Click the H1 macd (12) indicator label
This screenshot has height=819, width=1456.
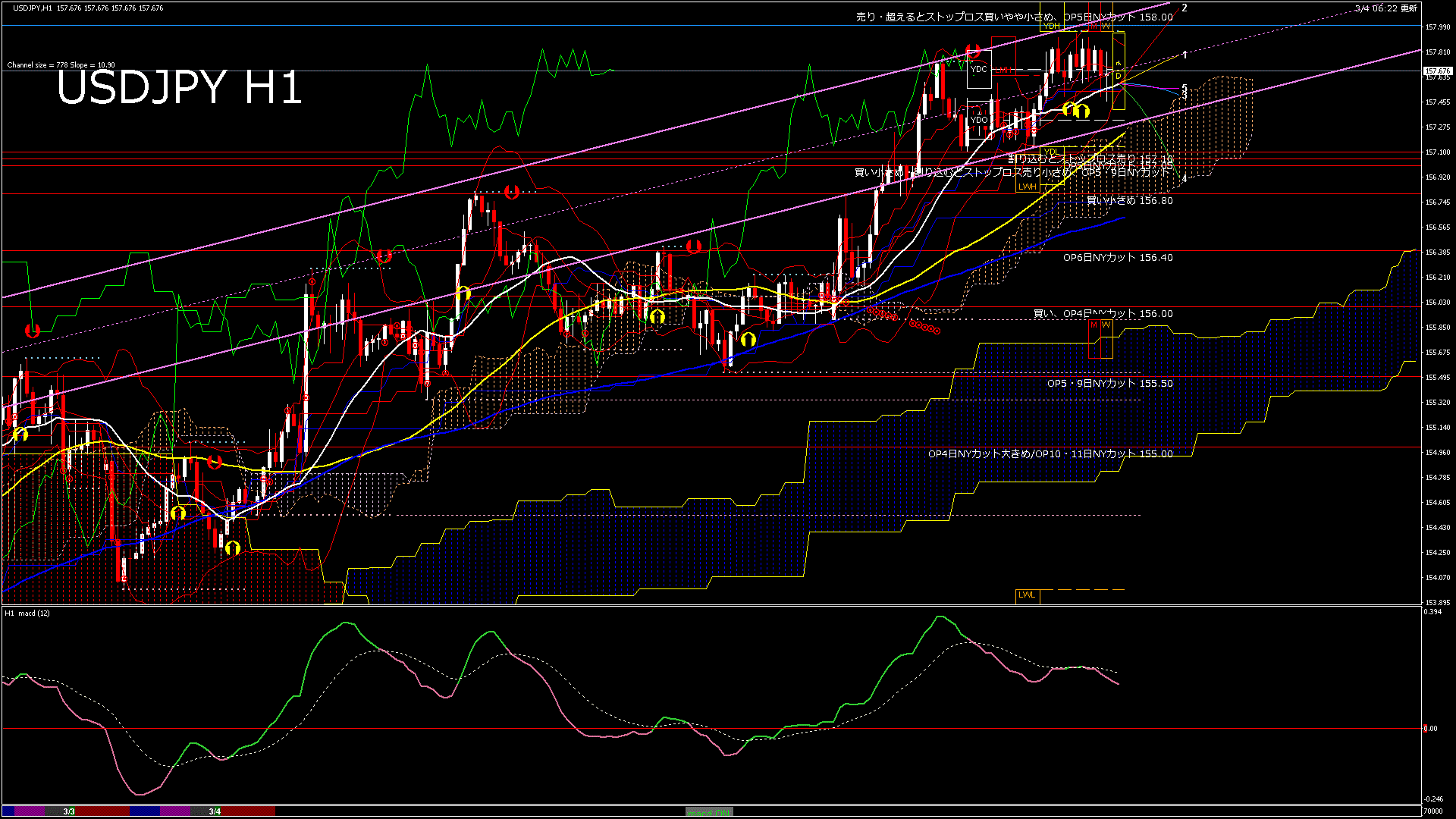pyautogui.click(x=27, y=613)
